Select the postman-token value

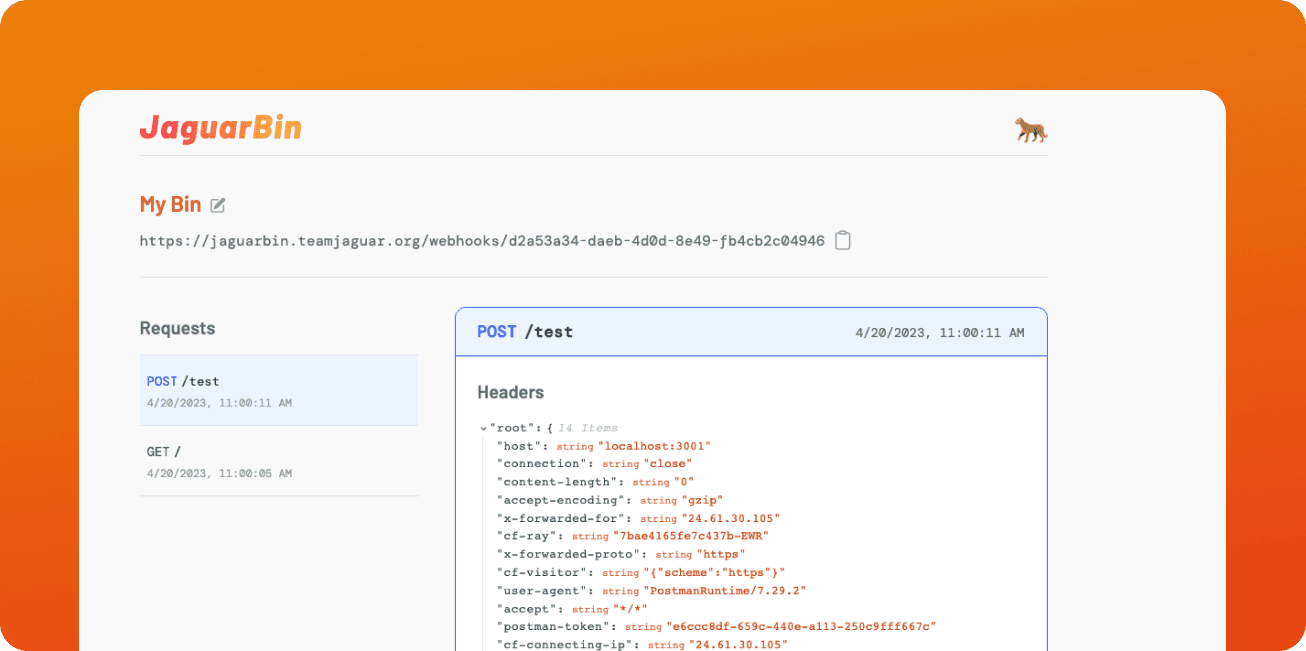(x=801, y=626)
